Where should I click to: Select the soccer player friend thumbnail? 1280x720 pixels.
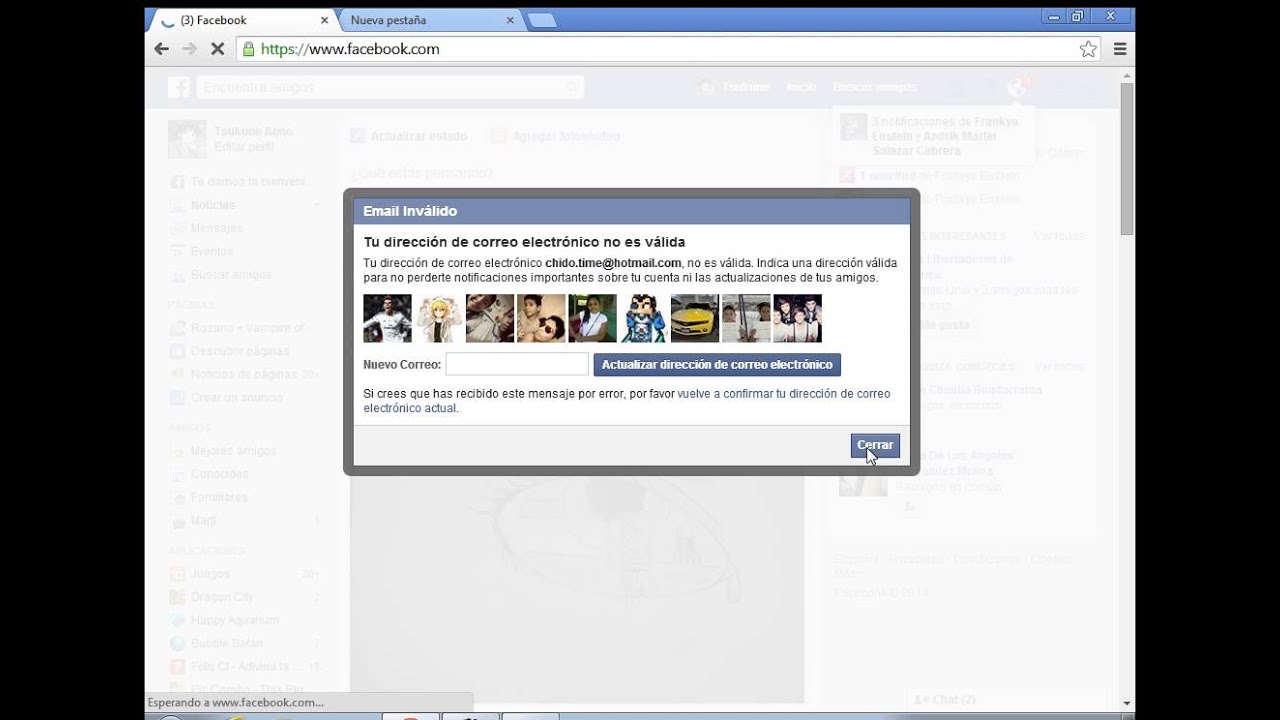pyautogui.click(x=387, y=319)
